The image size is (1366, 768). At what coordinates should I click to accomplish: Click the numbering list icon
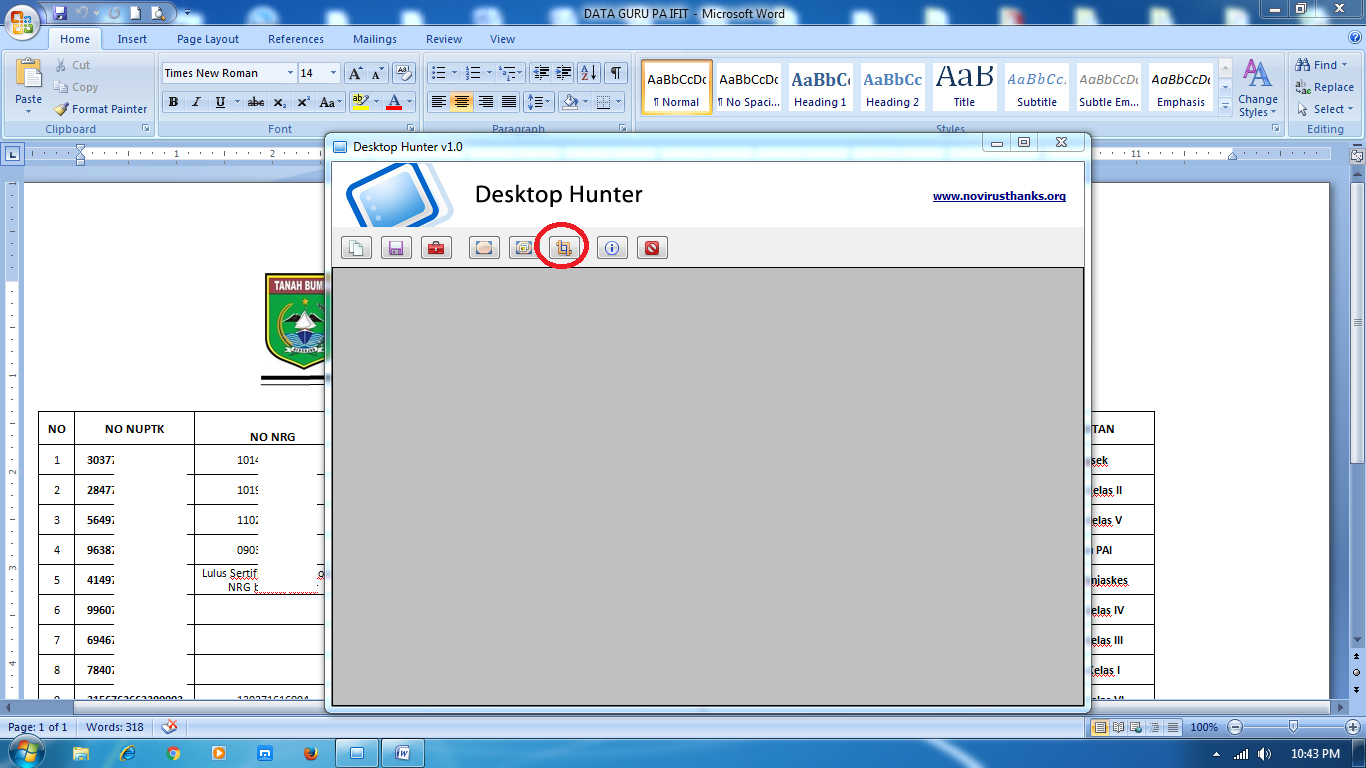click(x=474, y=73)
